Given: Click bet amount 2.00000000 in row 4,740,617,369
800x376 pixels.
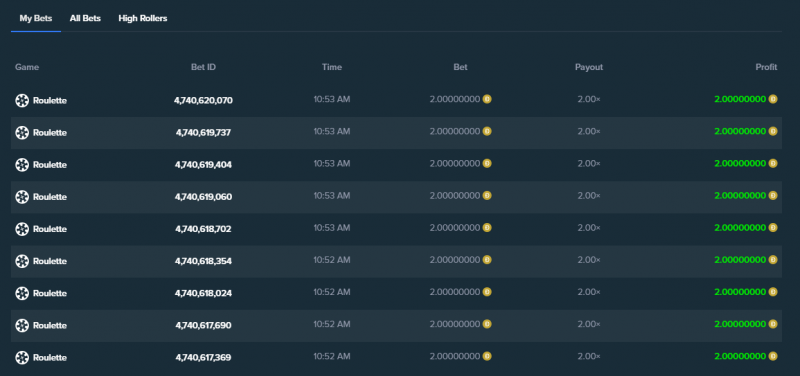Looking at the screenshot, I should pos(455,356).
